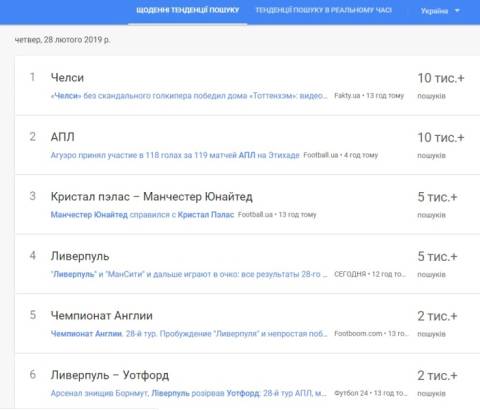The image size is (480, 410).
Task: Open Ливерпуль и МанСити article link
Action: pyautogui.click(x=189, y=274)
